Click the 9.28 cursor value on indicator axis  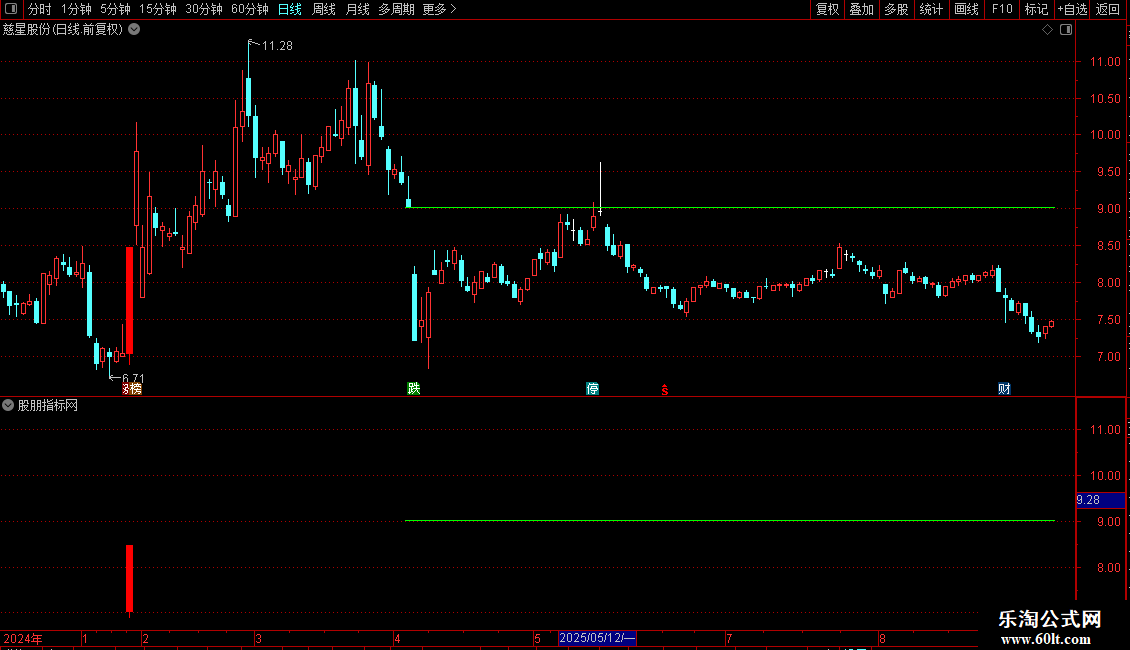[x=1100, y=499]
